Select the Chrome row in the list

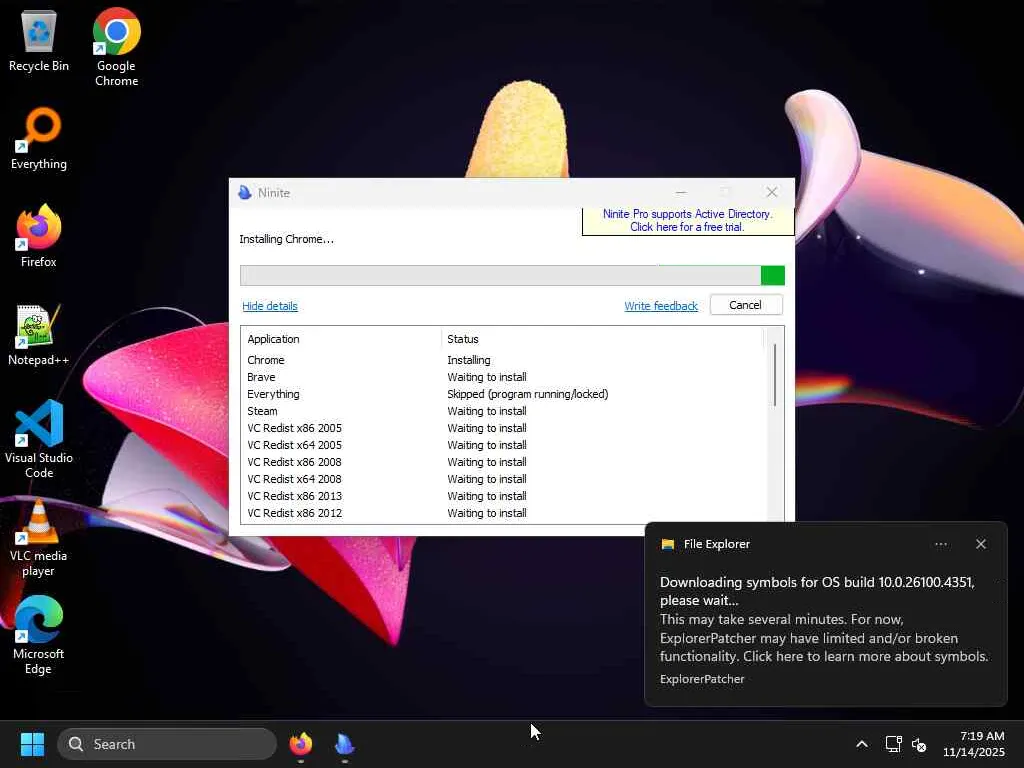pos(503,360)
